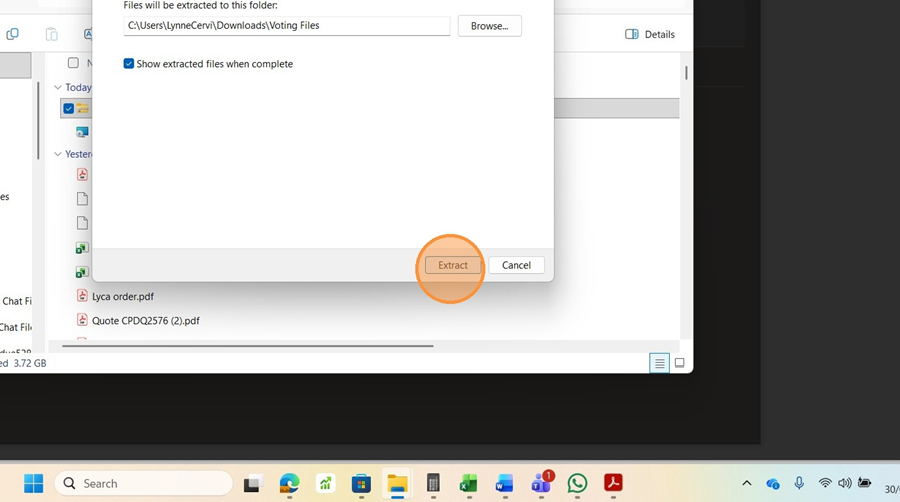Tick the select-all checkbox in the column header
The width and height of the screenshot is (900, 502).
(x=73, y=63)
